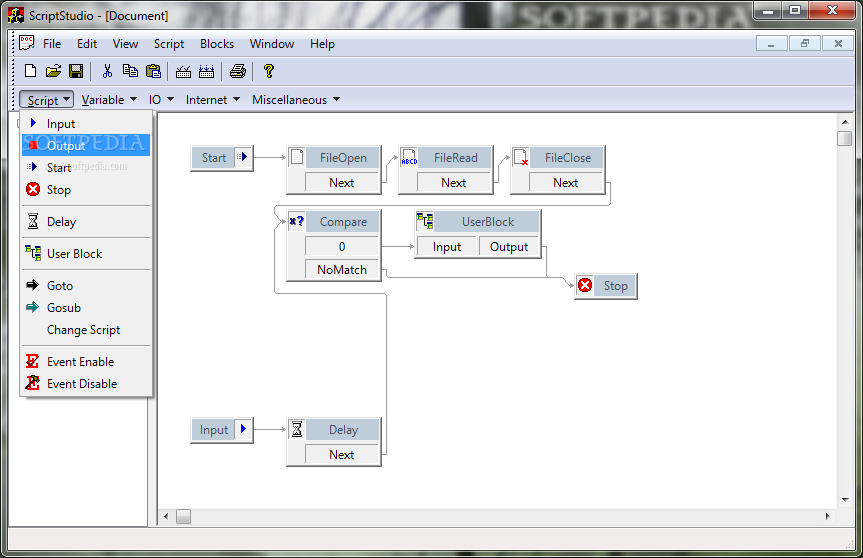Click Next on the FileRead block
The width and height of the screenshot is (863, 558).
click(454, 183)
